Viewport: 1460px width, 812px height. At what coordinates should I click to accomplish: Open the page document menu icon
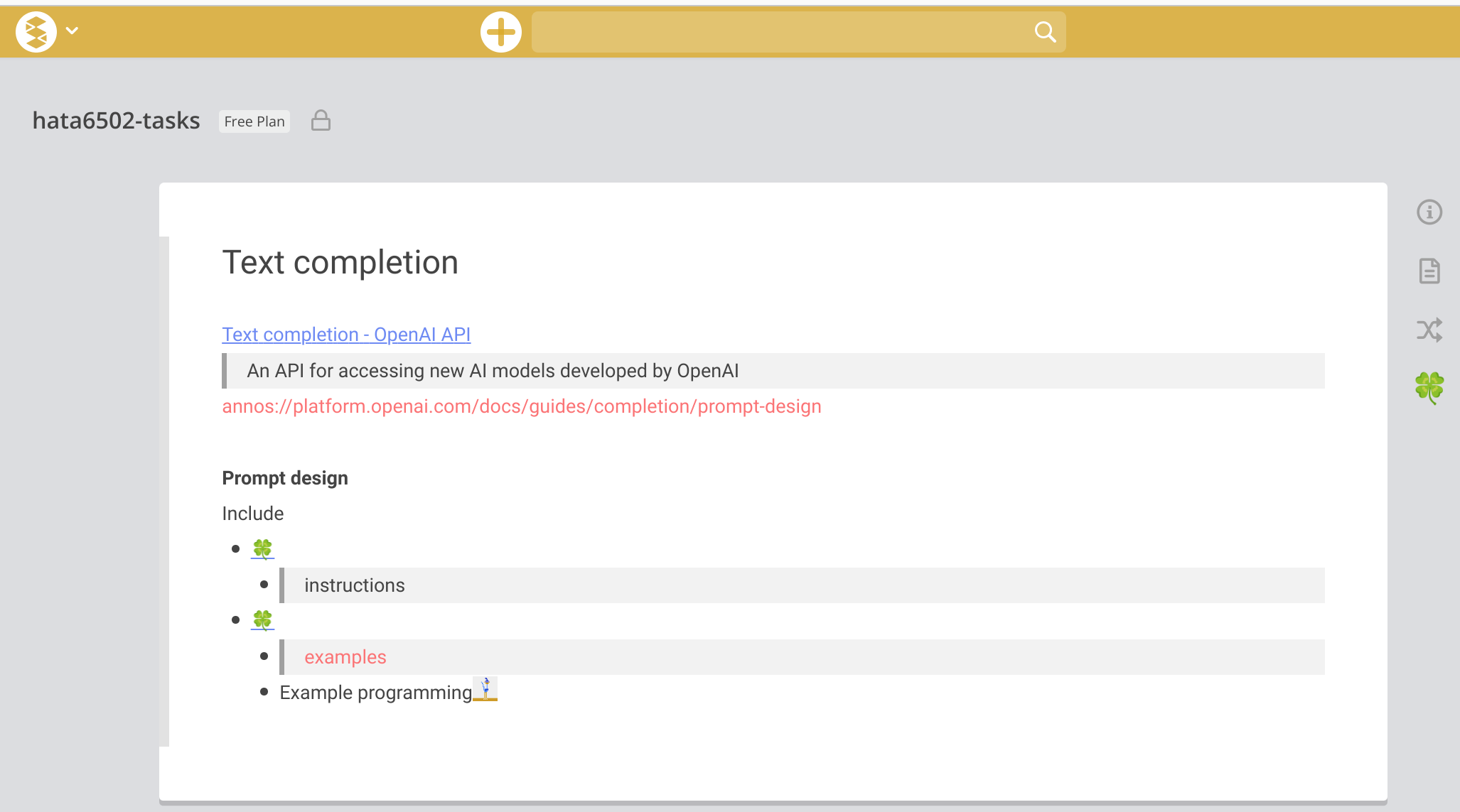tap(1429, 271)
